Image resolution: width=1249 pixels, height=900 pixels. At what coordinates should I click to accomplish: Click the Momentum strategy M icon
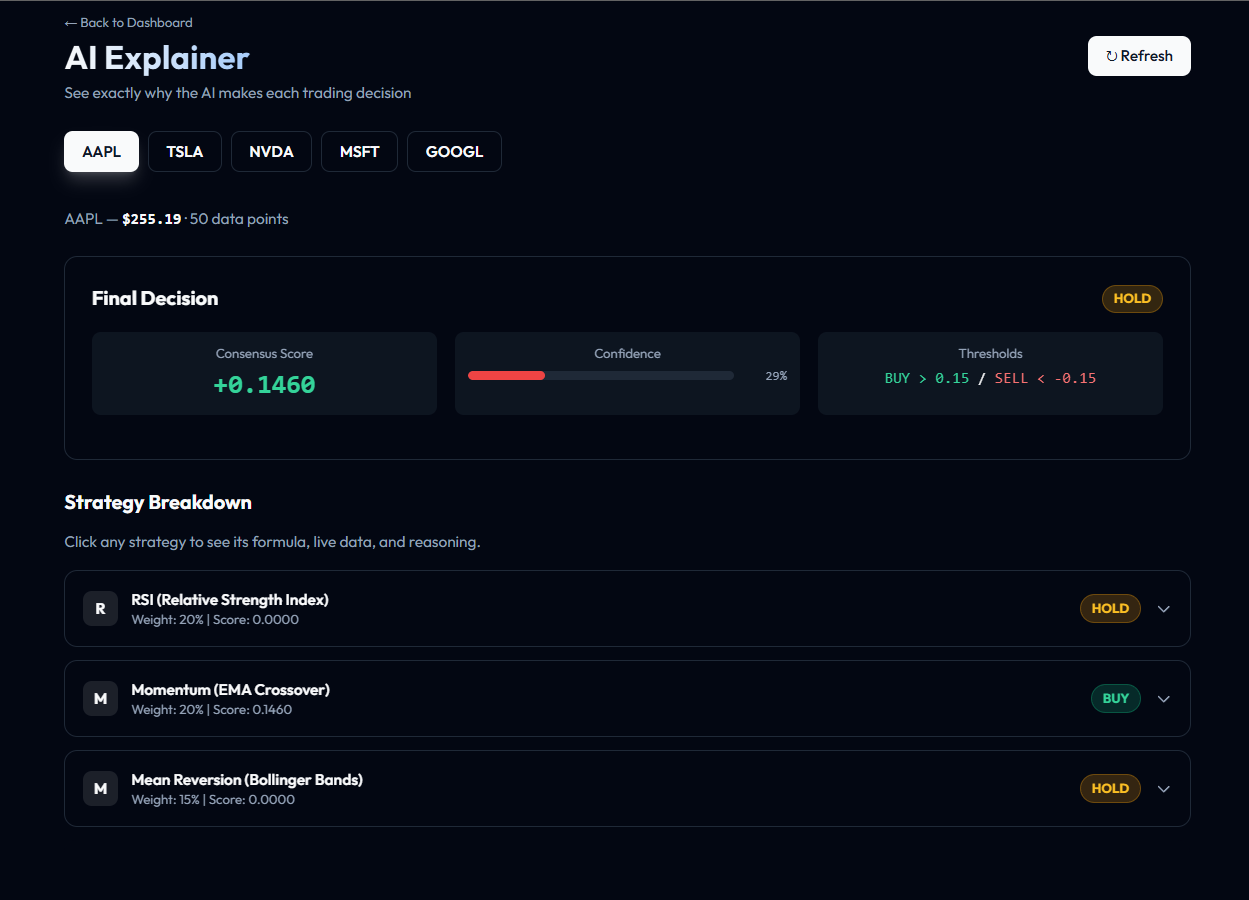click(x=100, y=698)
